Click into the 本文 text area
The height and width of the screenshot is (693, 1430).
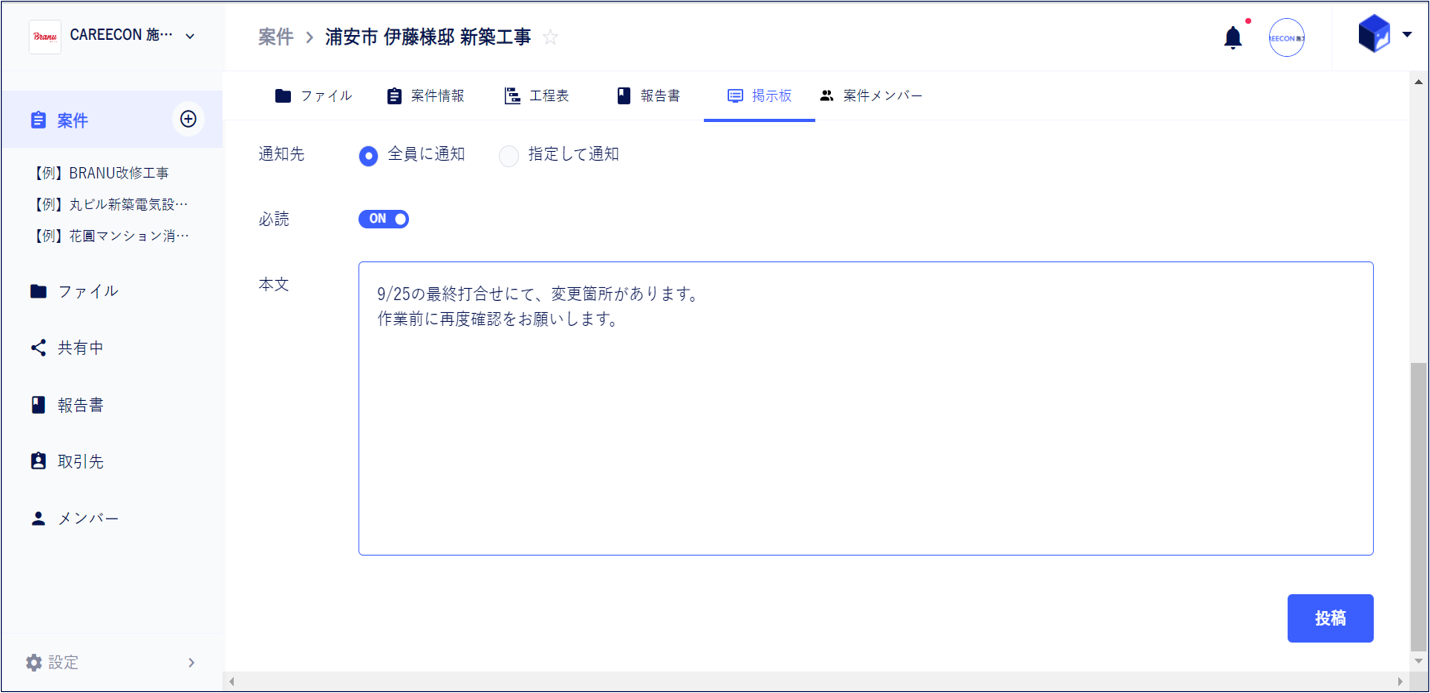click(x=866, y=408)
